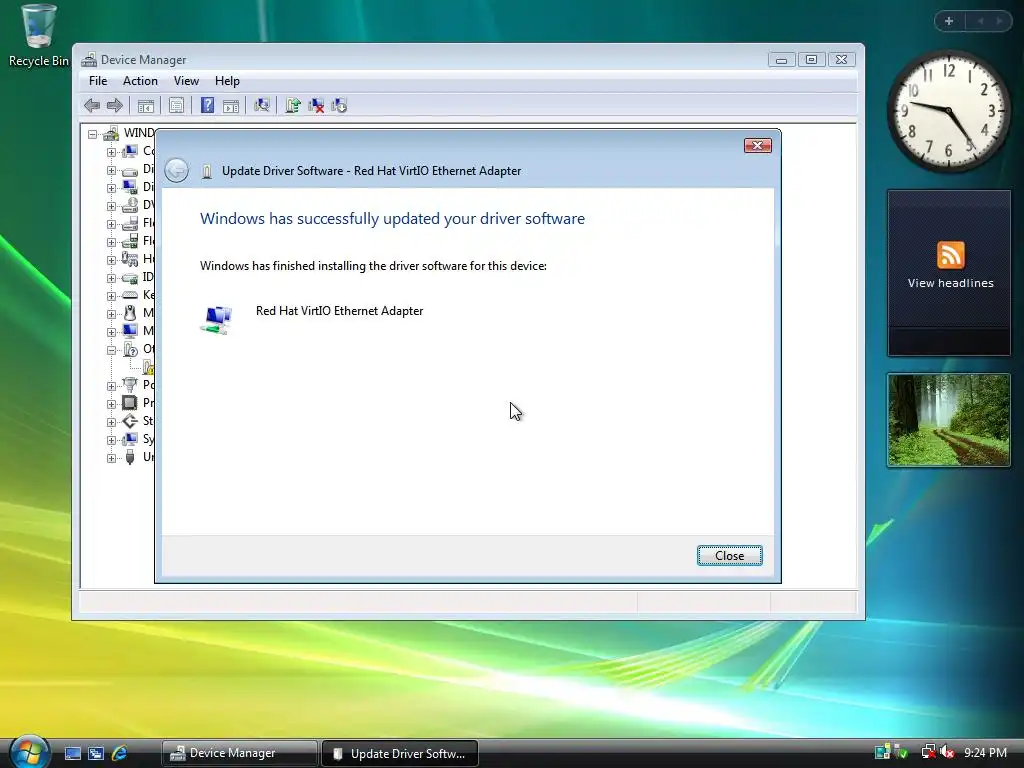The image size is (1024, 768).
Task: Select the Hu (Human Interface Devices) tree icon
Action: pos(130,259)
